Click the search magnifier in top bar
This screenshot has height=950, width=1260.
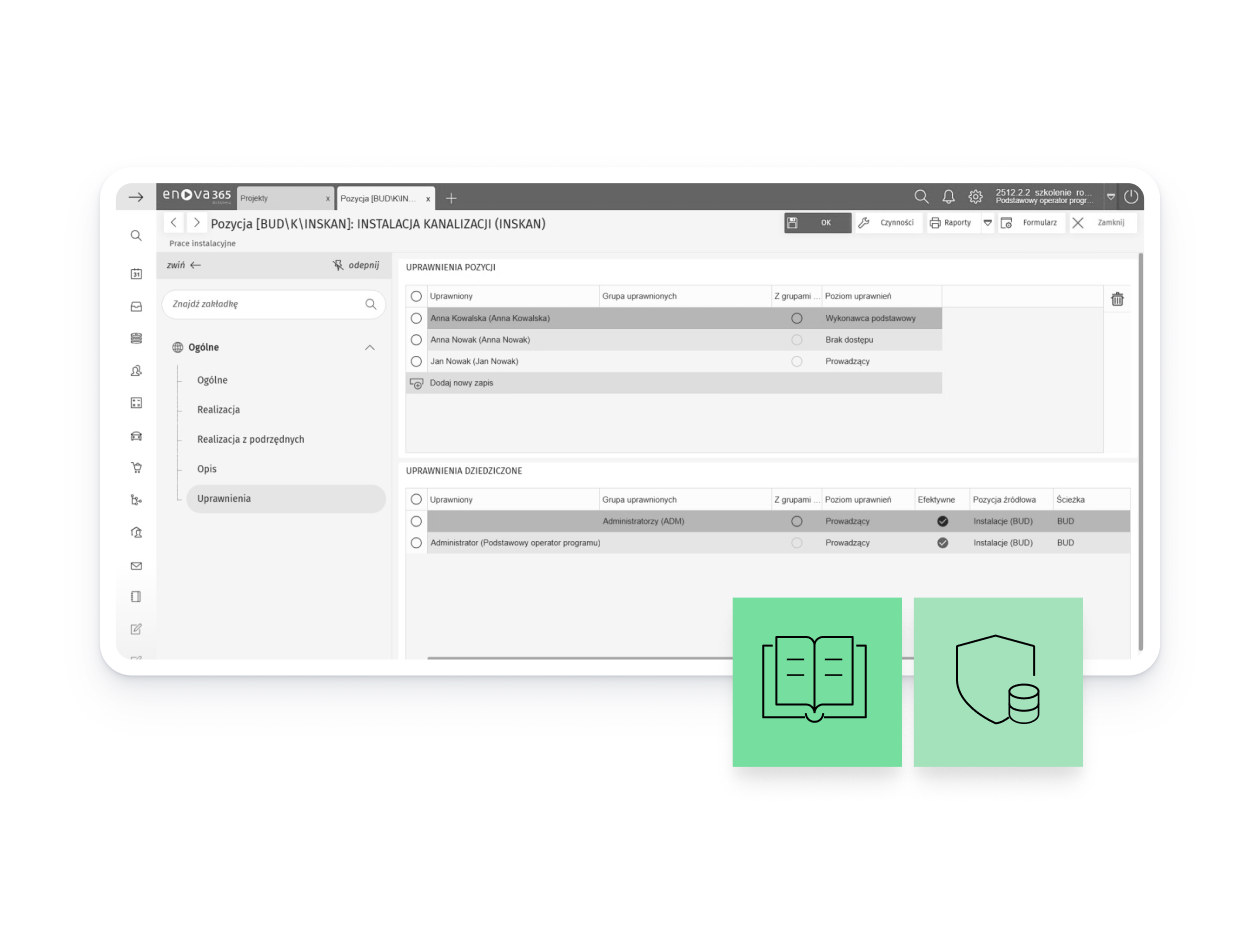point(921,197)
